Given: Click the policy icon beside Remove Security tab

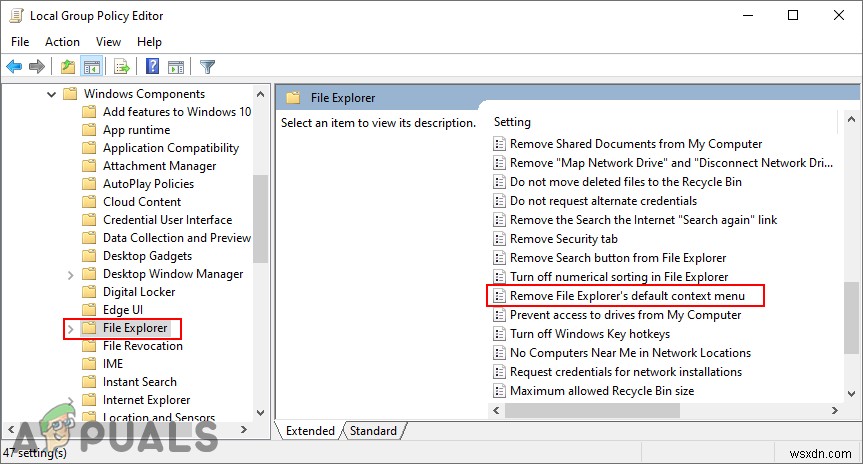Looking at the screenshot, I should (x=499, y=239).
